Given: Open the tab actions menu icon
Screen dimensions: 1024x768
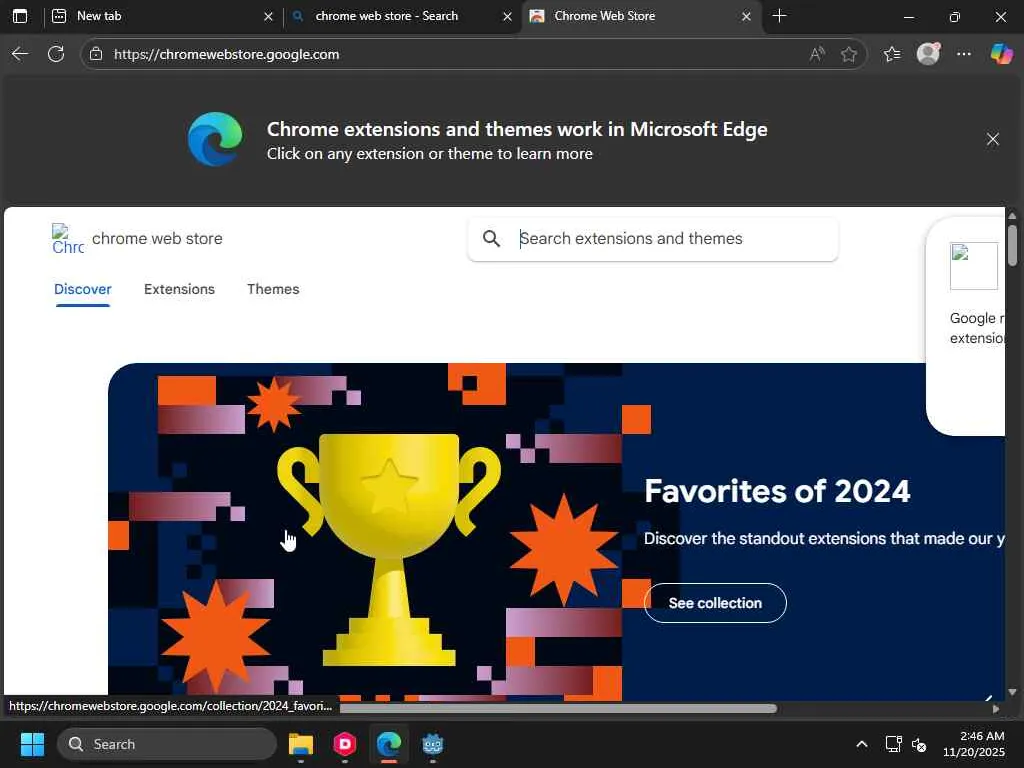Looking at the screenshot, I should (20, 16).
